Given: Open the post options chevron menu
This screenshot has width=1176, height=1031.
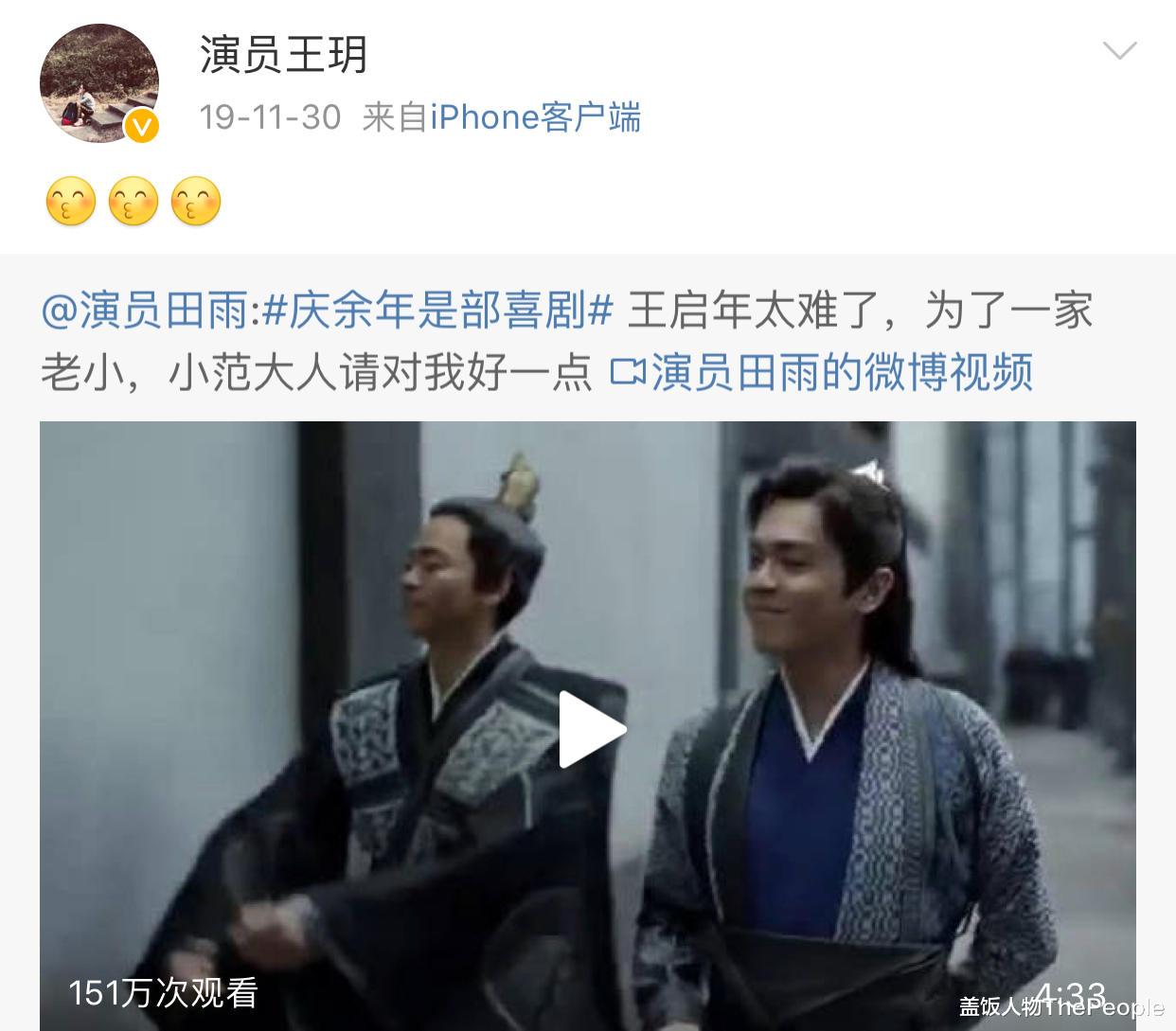Looking at the screenshot, I should pyautogui.click(x=1120, y=50).
